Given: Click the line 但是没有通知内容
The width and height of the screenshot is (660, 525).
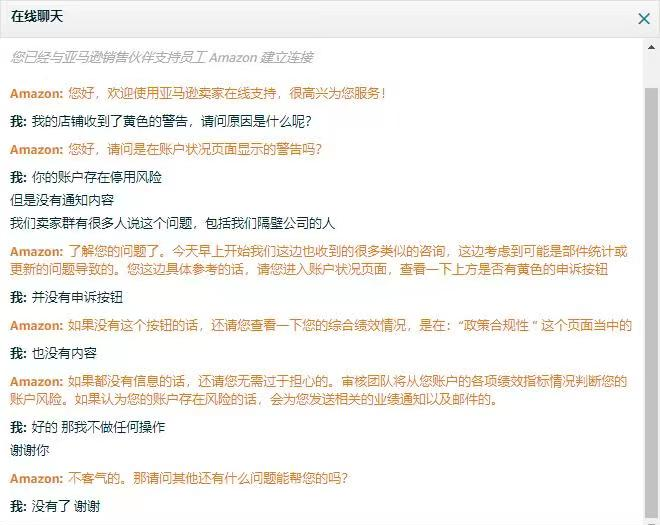Looking at the screenshot, I should pos(62,200).
